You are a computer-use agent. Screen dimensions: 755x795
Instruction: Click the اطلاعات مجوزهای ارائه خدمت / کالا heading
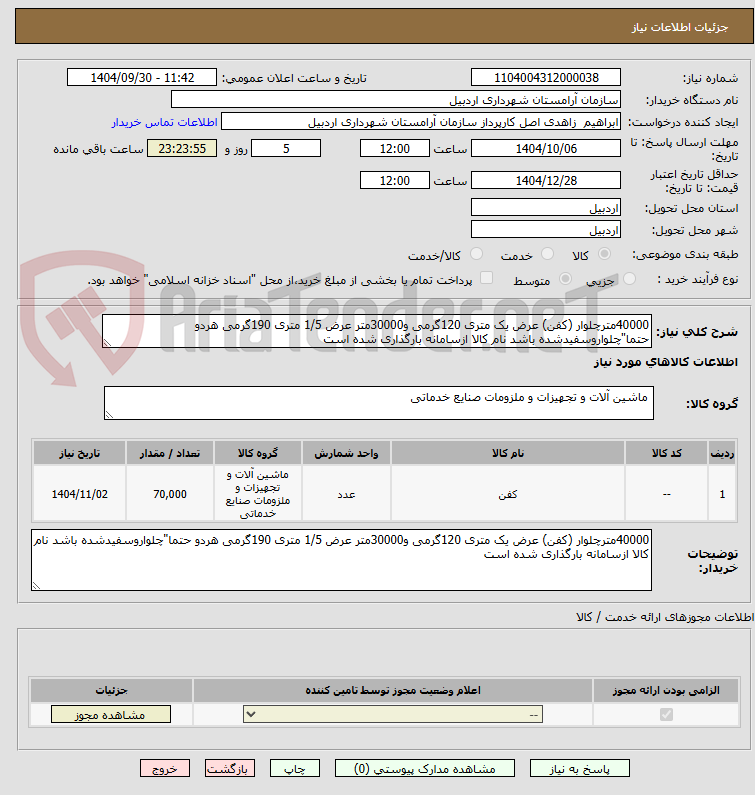(x=665, y=617)
